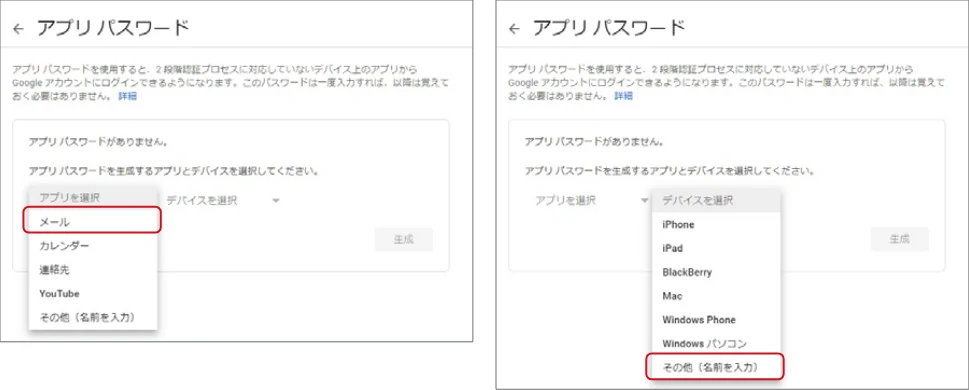Select カレンダー from the app list
Screen dimensions: 969x390
93,246
